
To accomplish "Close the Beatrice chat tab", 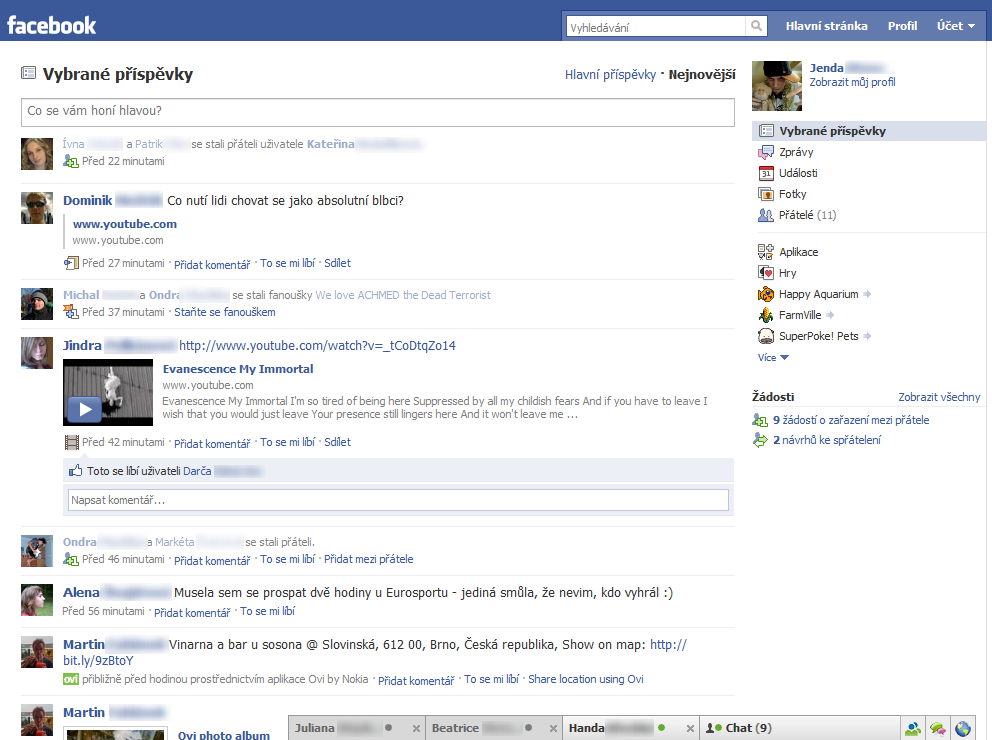I will pyautogui.click(x=554, y=729).
